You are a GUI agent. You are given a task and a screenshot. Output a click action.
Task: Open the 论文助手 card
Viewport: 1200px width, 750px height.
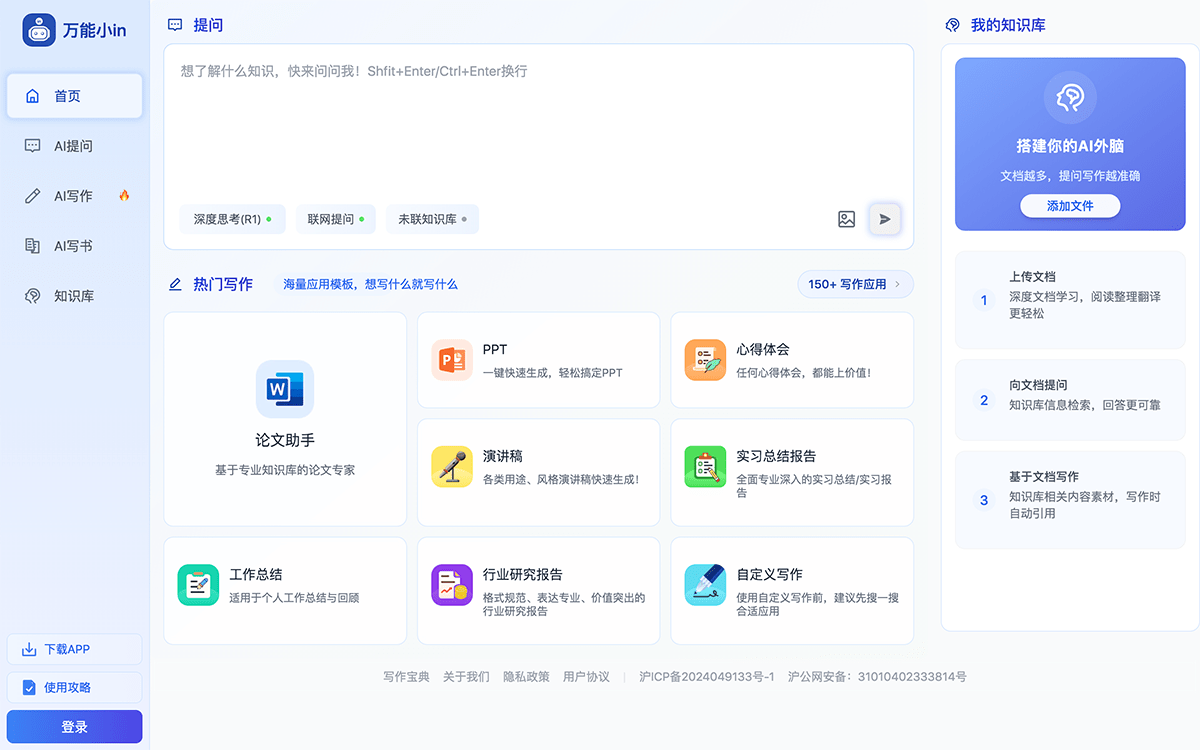(x=285, y=419)
